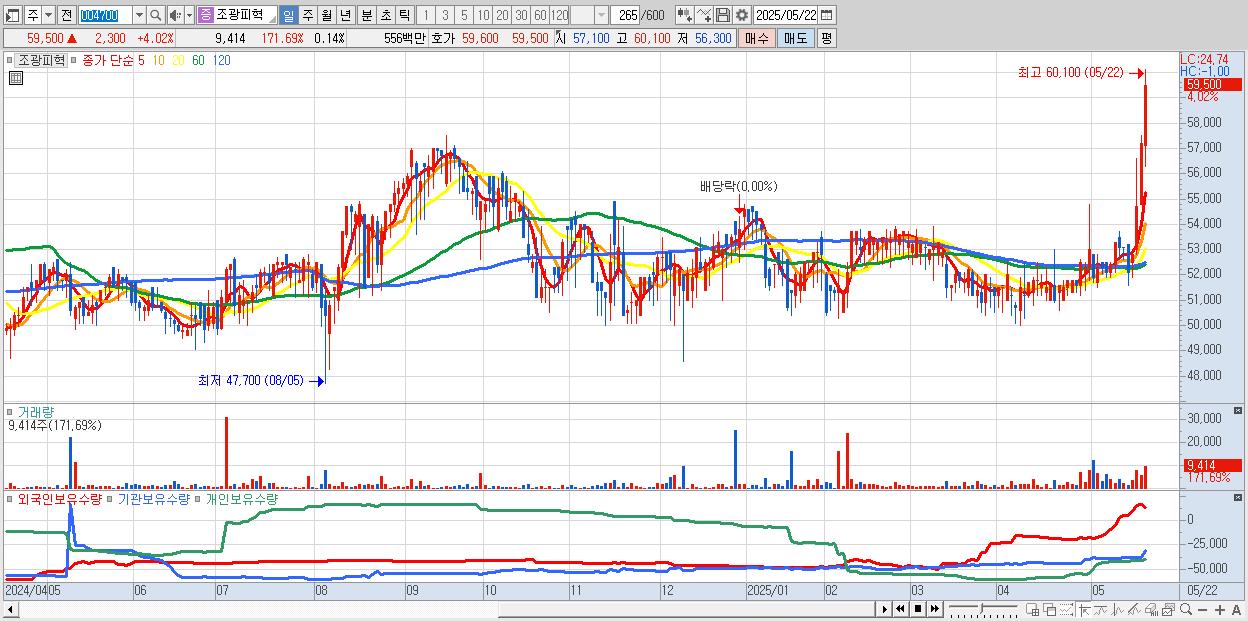Select the 월 monthly chart tab

pyautogui.click(x=326, y=15)
